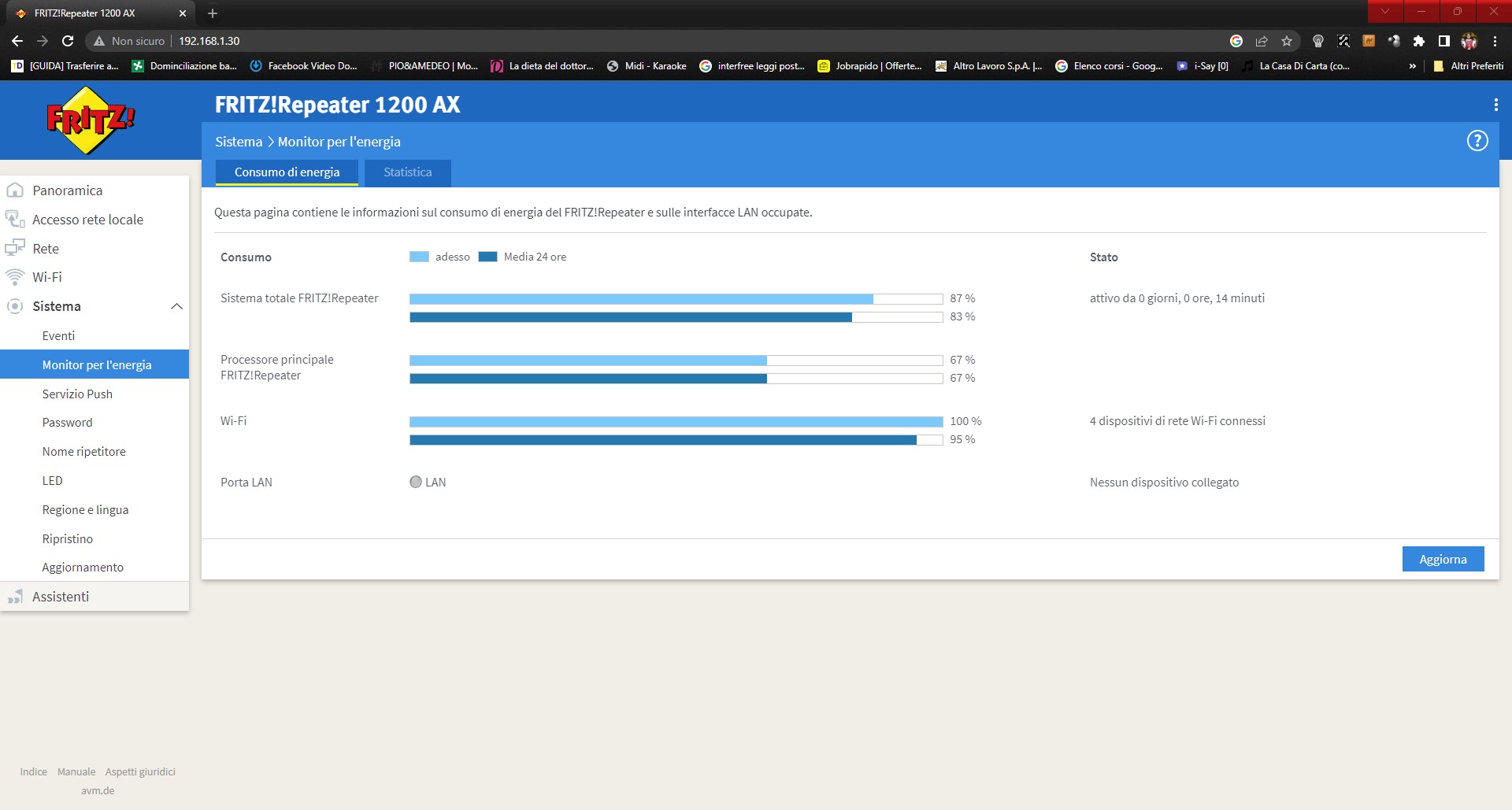Reload the page with refresh icon

point(68,41)
